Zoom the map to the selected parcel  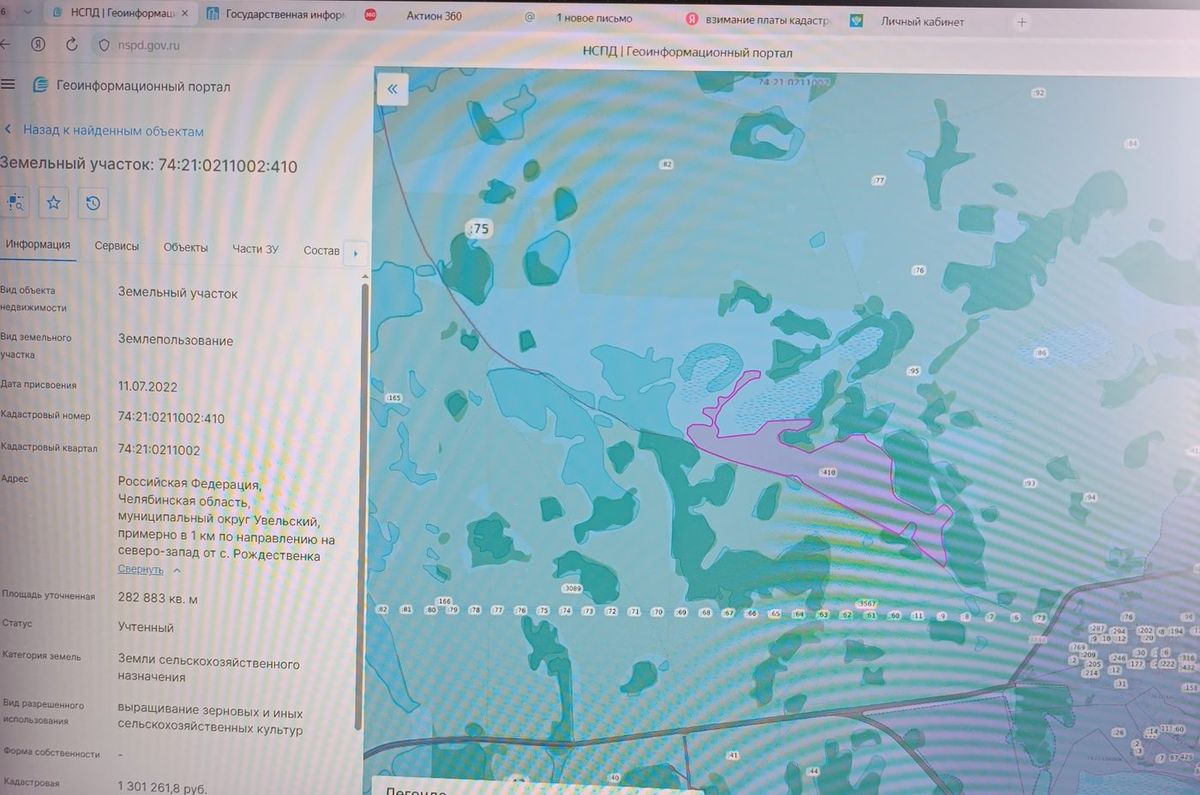click(x=16, y=203)
